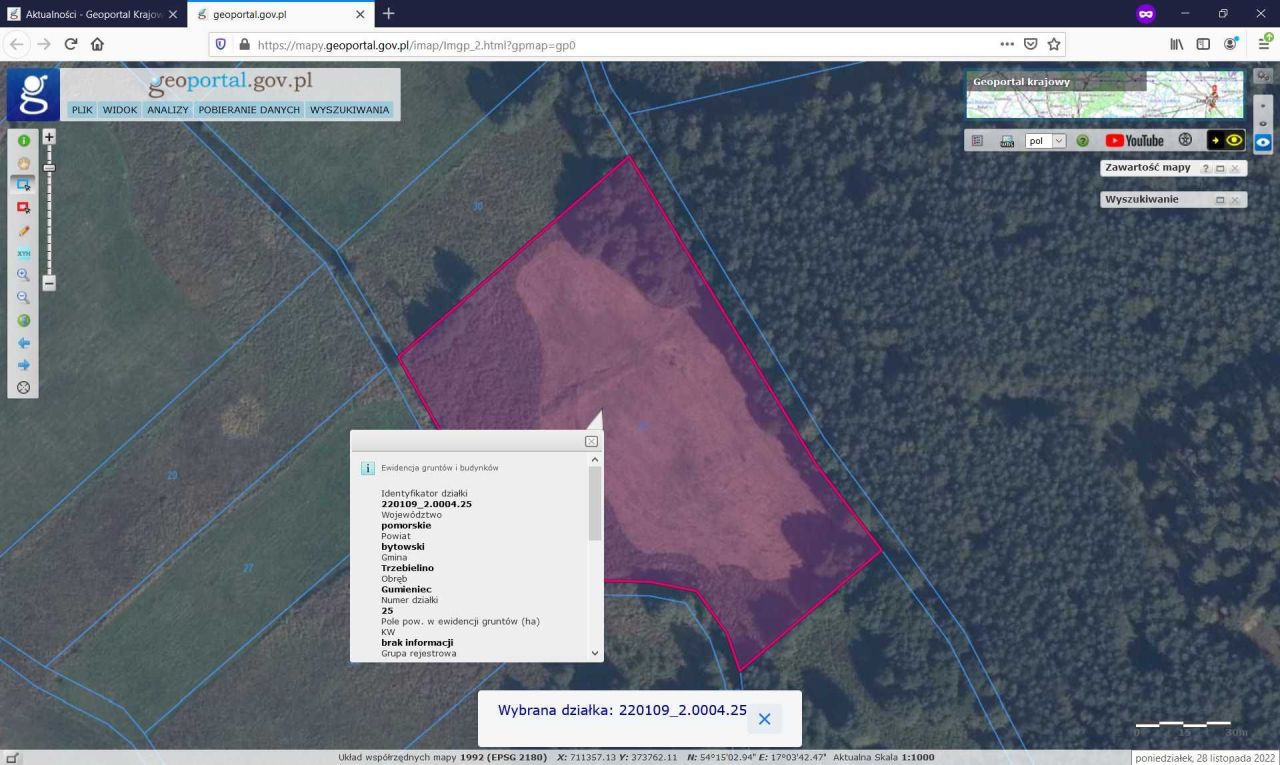Open the gears settings icon
This screenshot has height=765, width=1280.
pos(1264,77)
